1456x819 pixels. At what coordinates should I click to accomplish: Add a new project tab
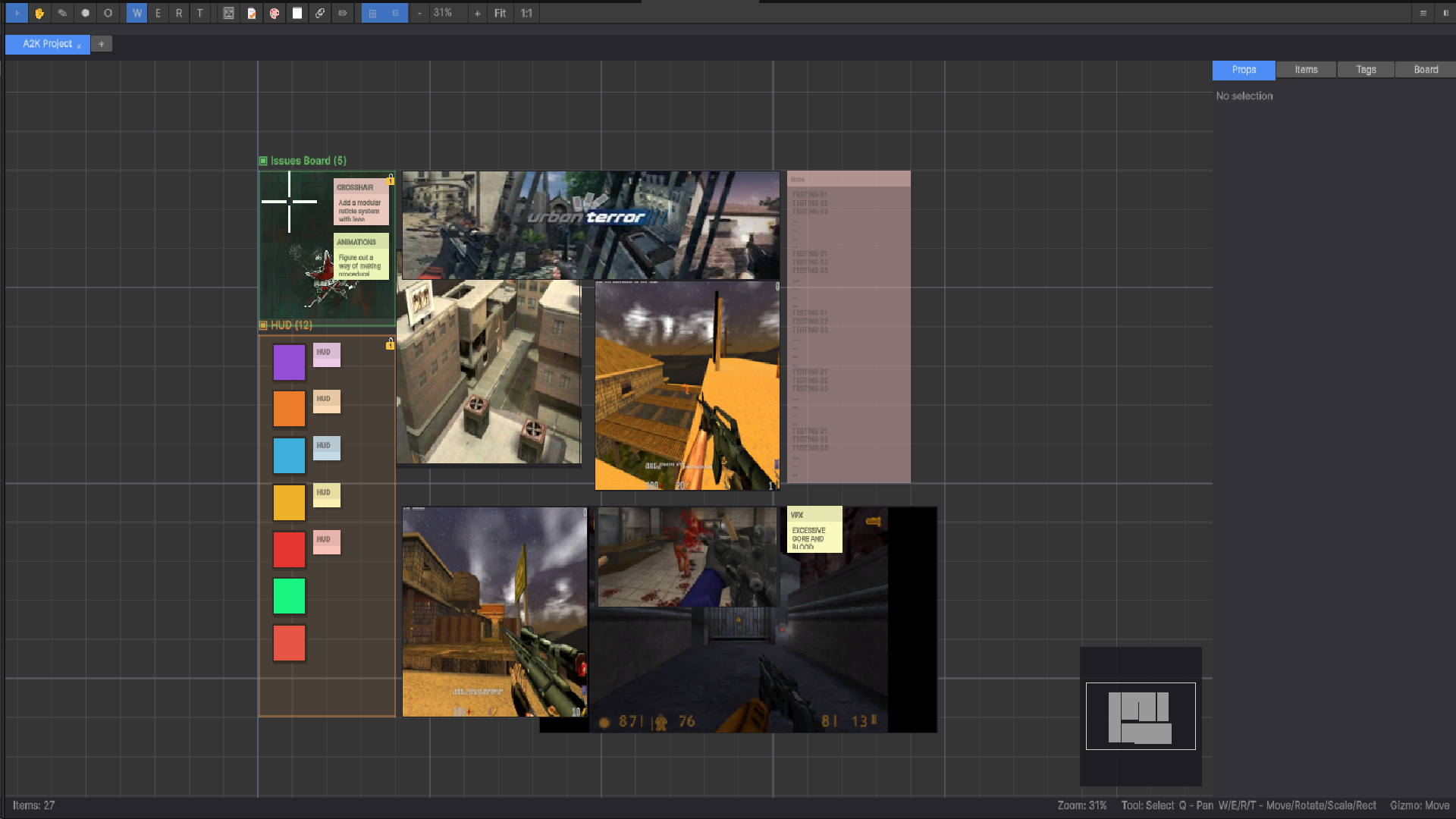coord(101,44)
